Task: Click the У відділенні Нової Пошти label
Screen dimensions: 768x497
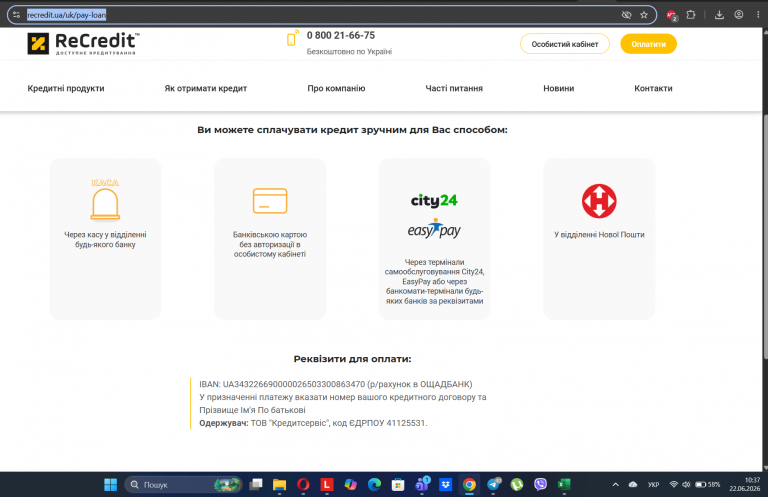Action: 599,235
